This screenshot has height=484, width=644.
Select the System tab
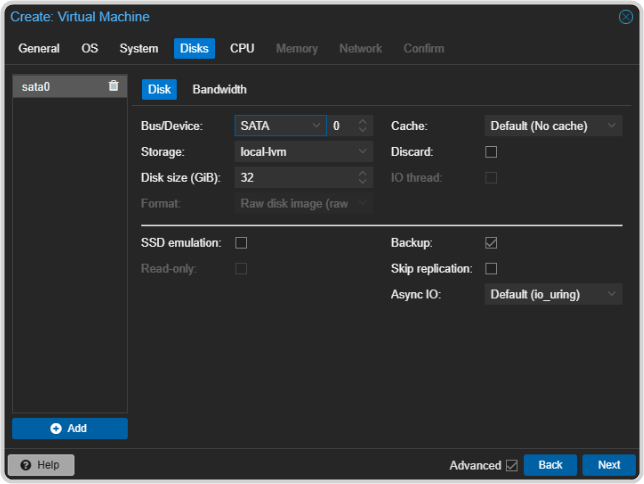click(139, 49)
